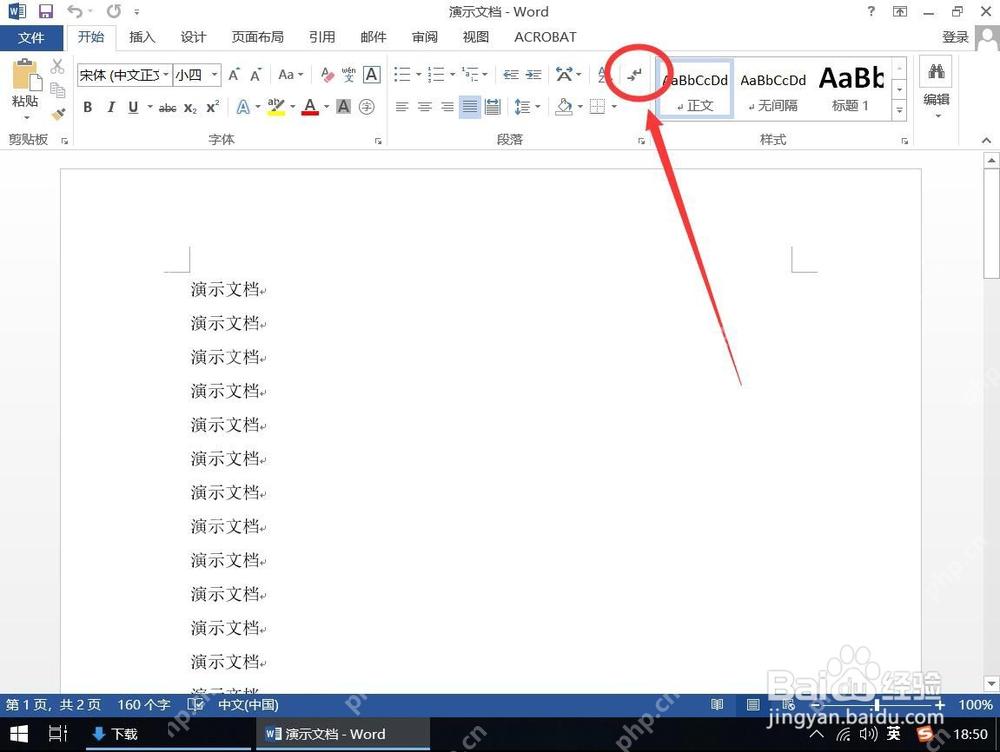Switch to Web Layout view icon

(x=789, y=705)
